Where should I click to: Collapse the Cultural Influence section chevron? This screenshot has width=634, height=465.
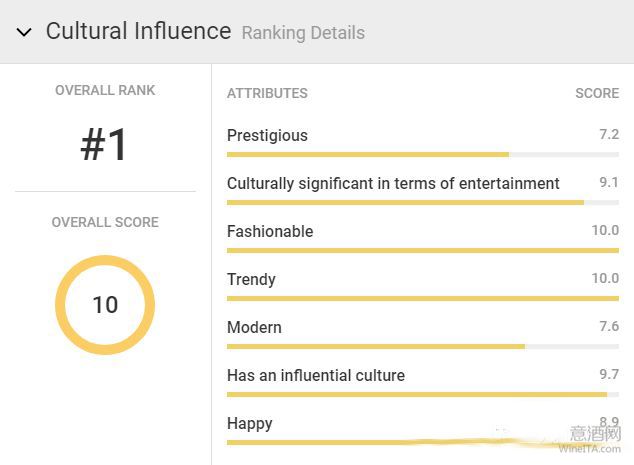tap(24, 32)
